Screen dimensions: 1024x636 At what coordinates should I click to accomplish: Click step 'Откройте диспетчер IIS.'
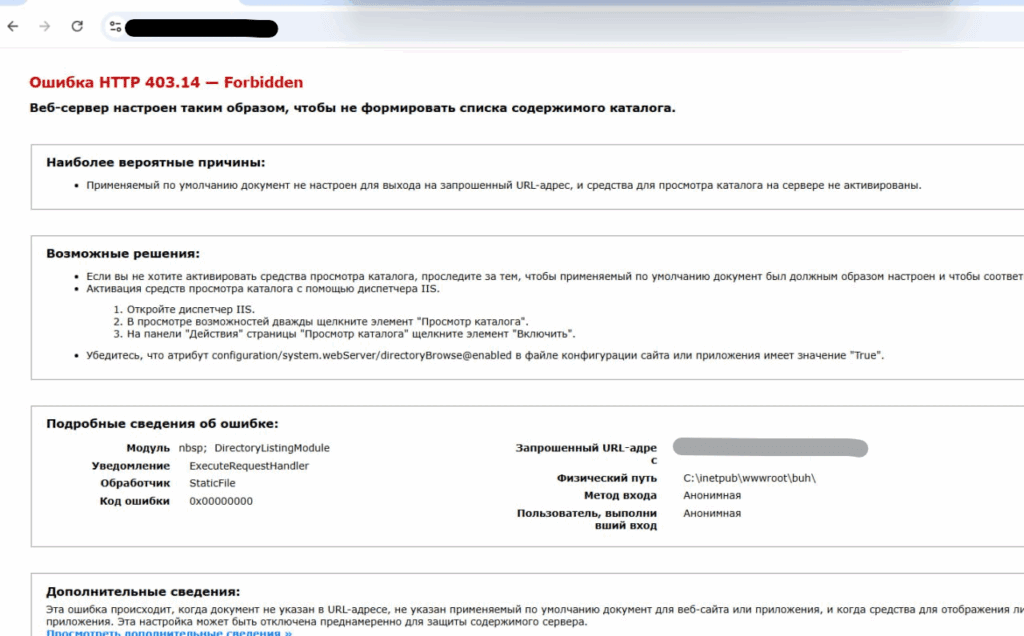[x=191, y=310]
